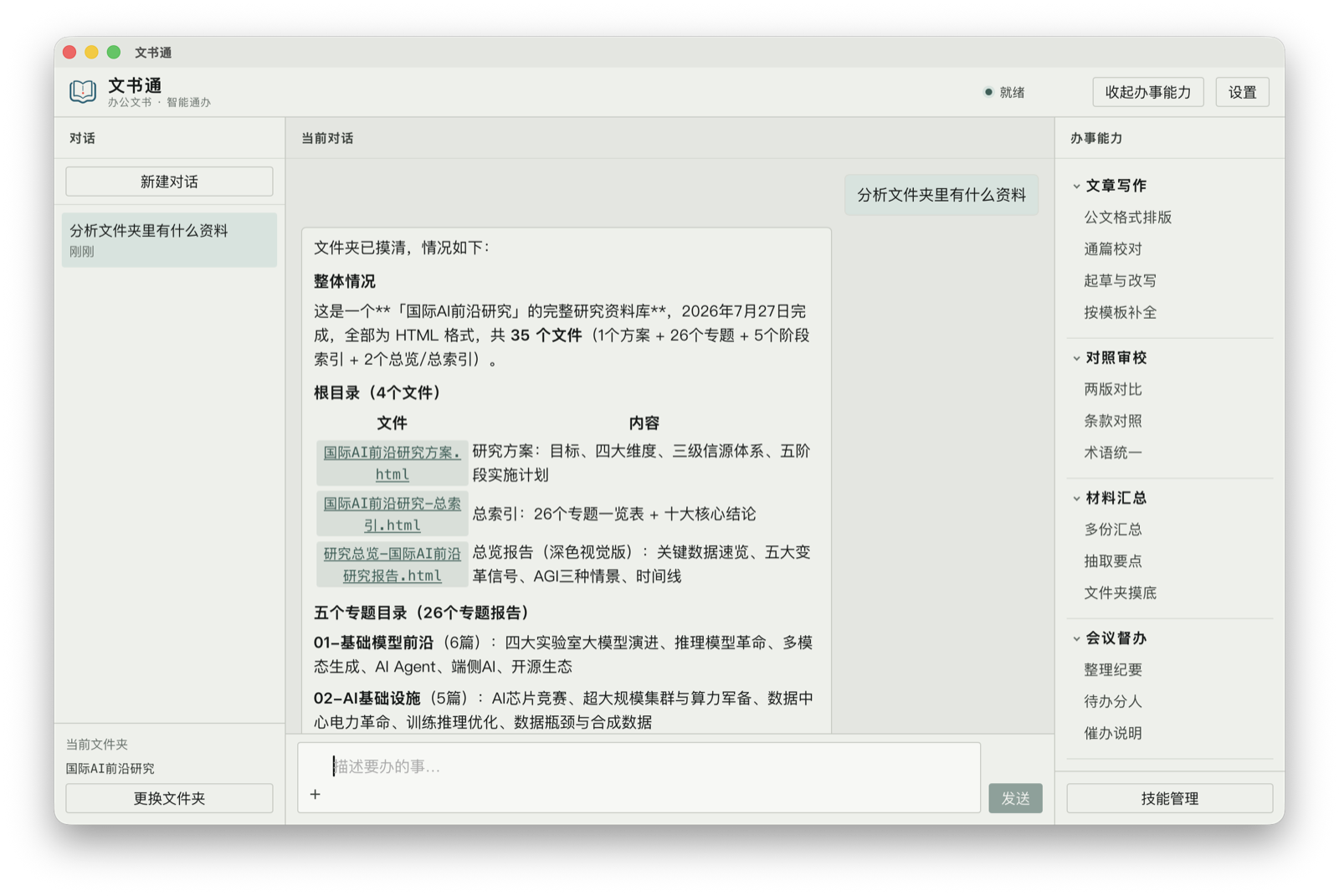Screen dimensions: 1339x896
Task: Minimize the window with the yellow button
Action: tap(91, 52)
